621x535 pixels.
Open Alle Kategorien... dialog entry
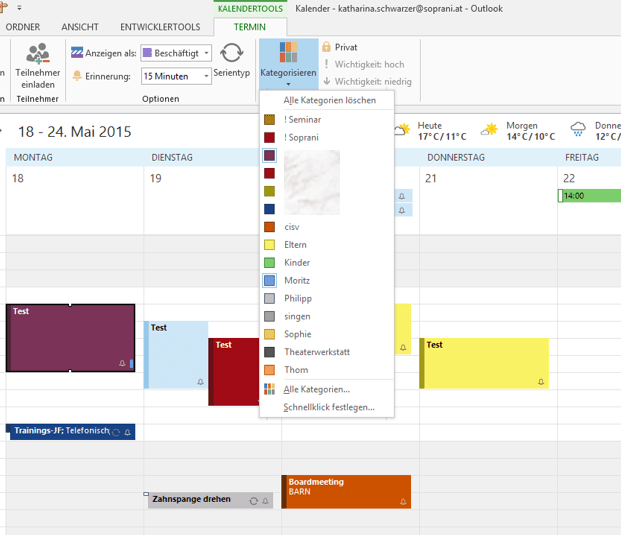(327, 389)
